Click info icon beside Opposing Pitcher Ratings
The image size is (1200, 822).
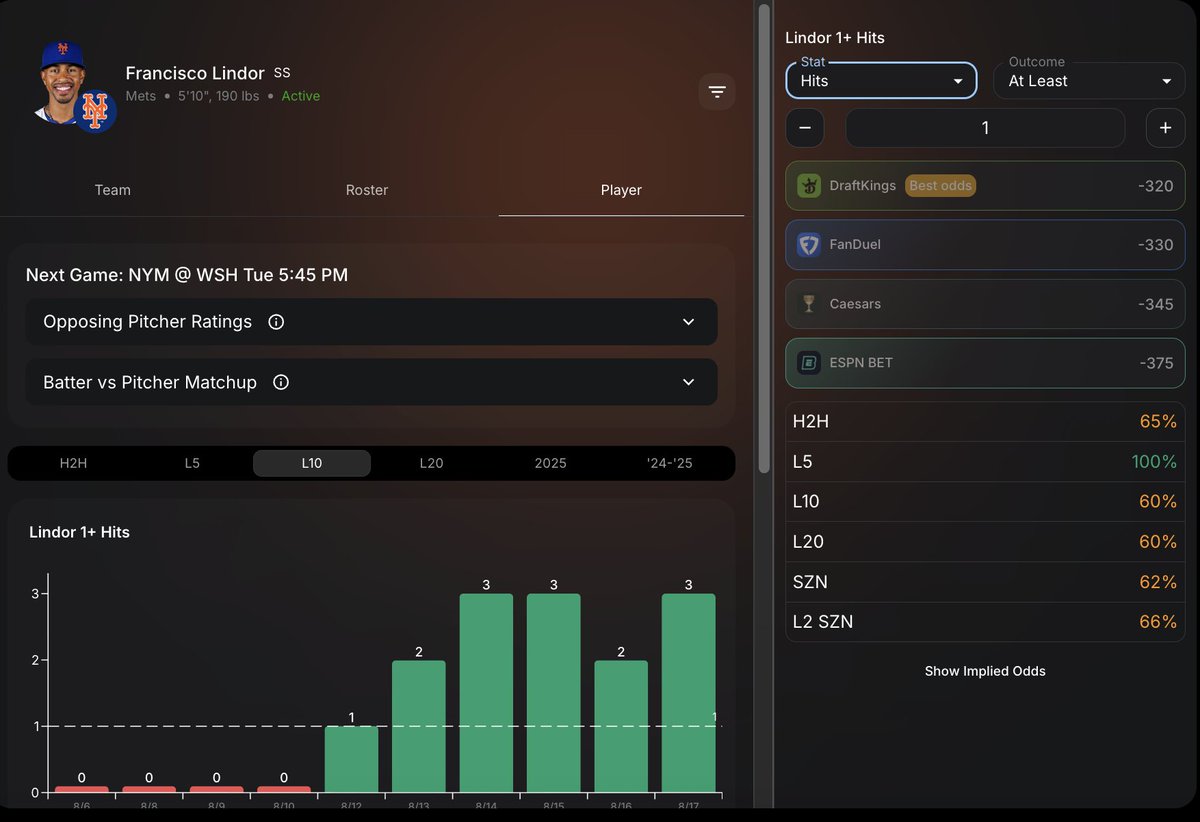[277, 322]
